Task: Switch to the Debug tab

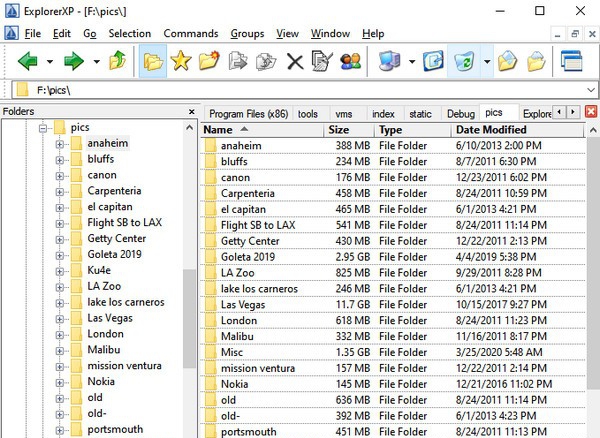Action: pos(461,114)
